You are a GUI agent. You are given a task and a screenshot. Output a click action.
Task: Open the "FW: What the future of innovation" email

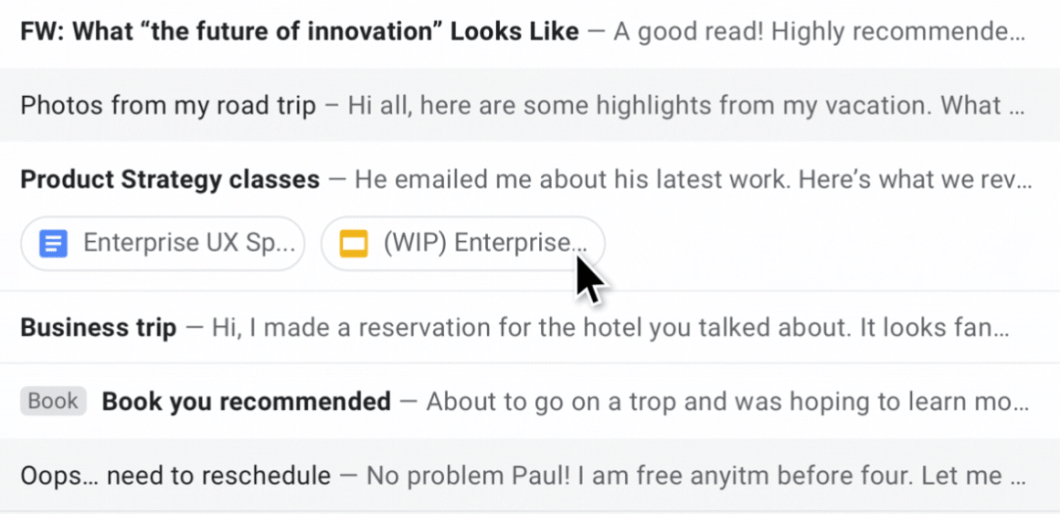click(x=299, y=32)
